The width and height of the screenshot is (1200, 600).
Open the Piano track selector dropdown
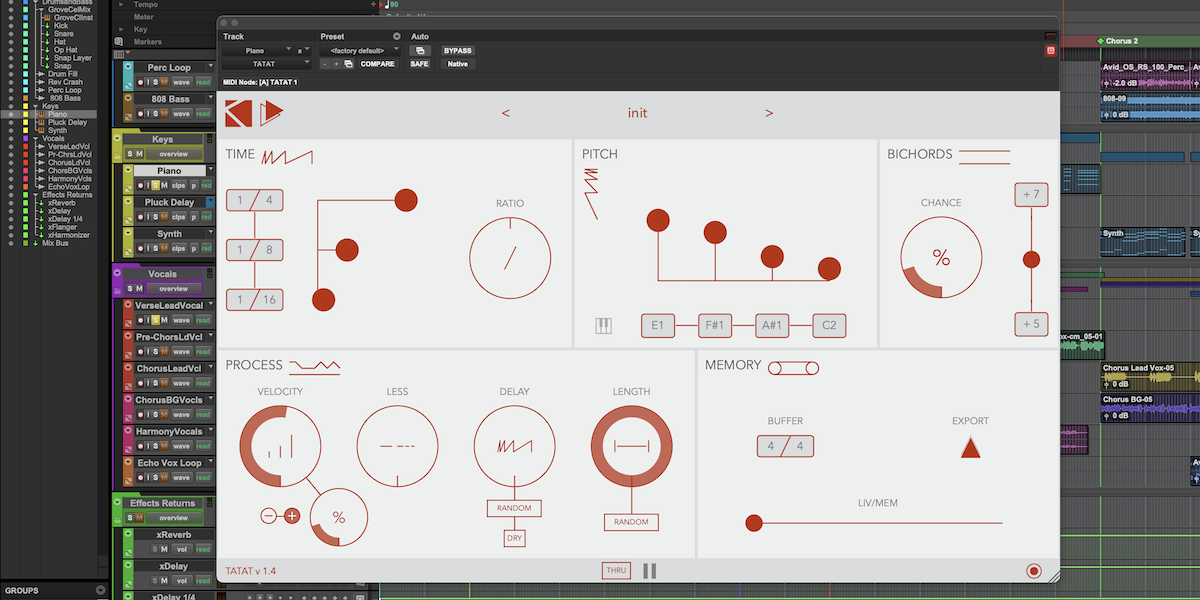(x=258, y=50)
